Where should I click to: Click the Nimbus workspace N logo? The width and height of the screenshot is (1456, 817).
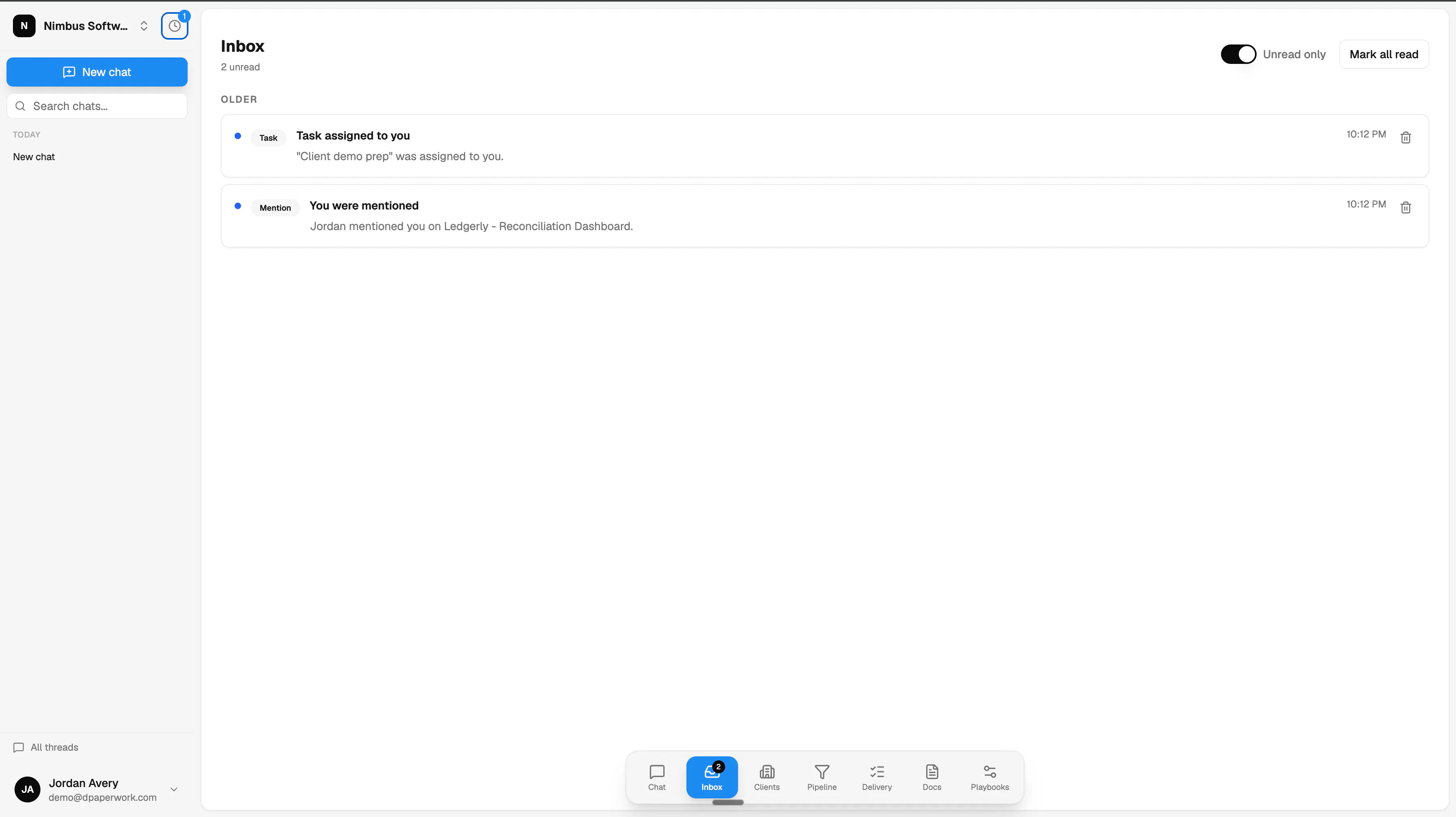24,26
